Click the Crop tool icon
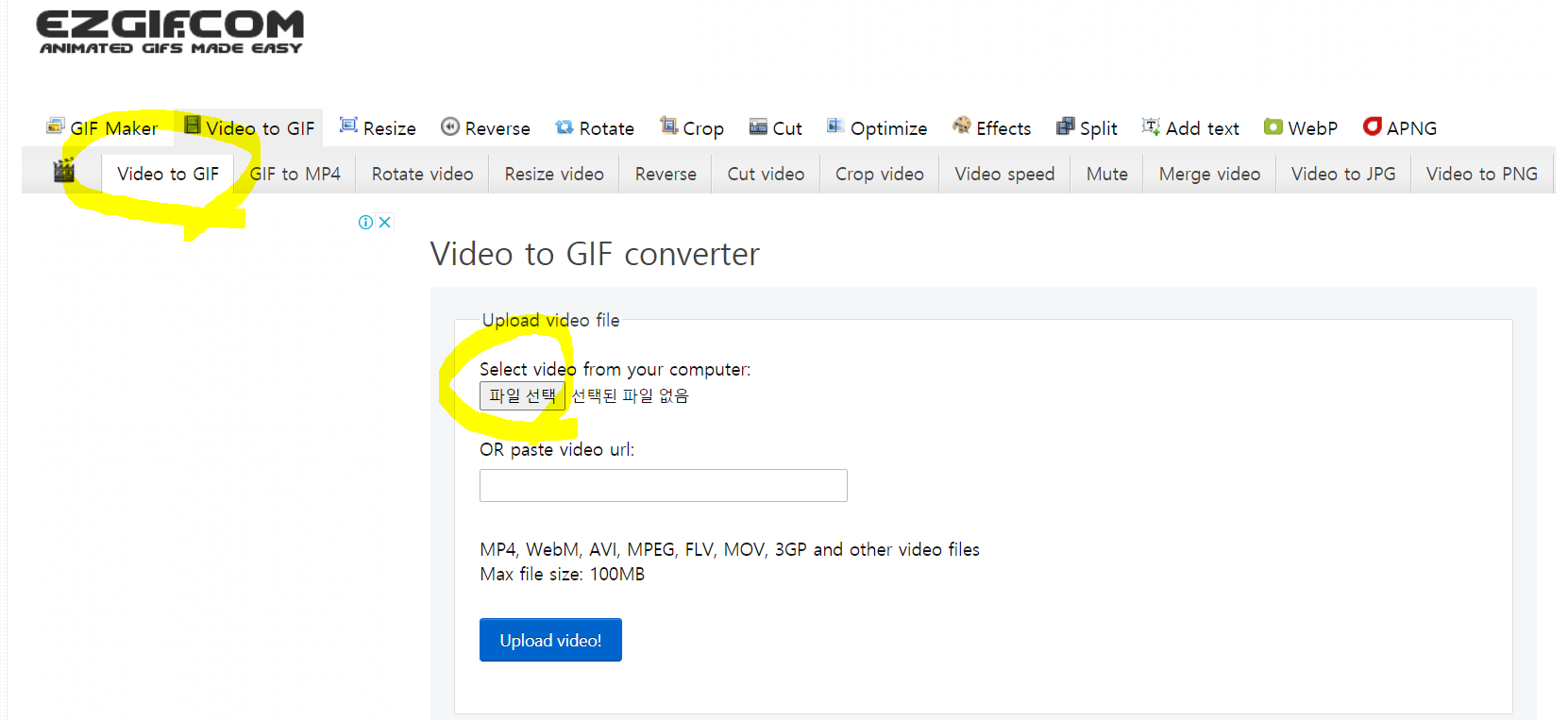1568x720 pixels. point(668,126)
